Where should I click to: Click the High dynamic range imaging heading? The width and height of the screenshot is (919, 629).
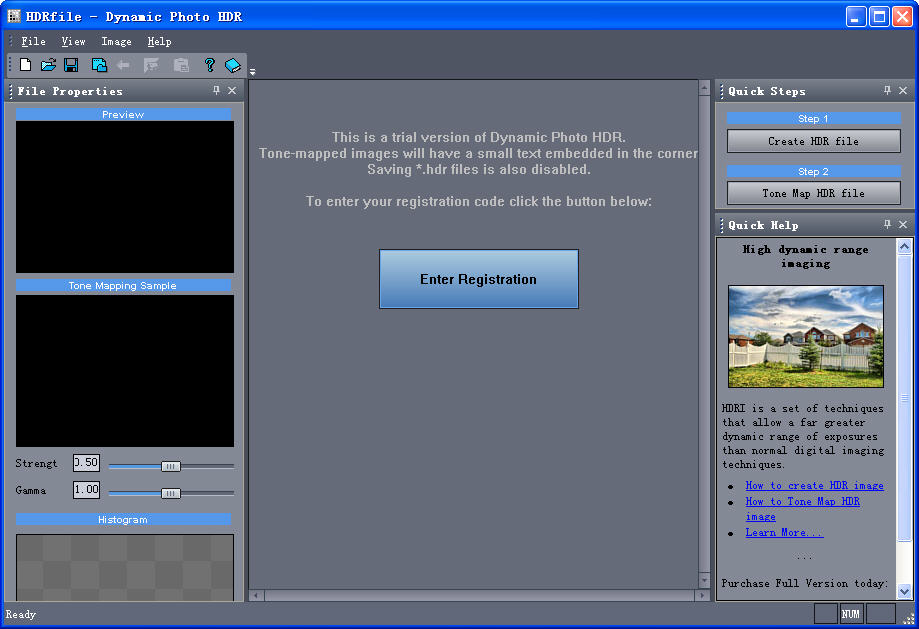pos(805,256)
